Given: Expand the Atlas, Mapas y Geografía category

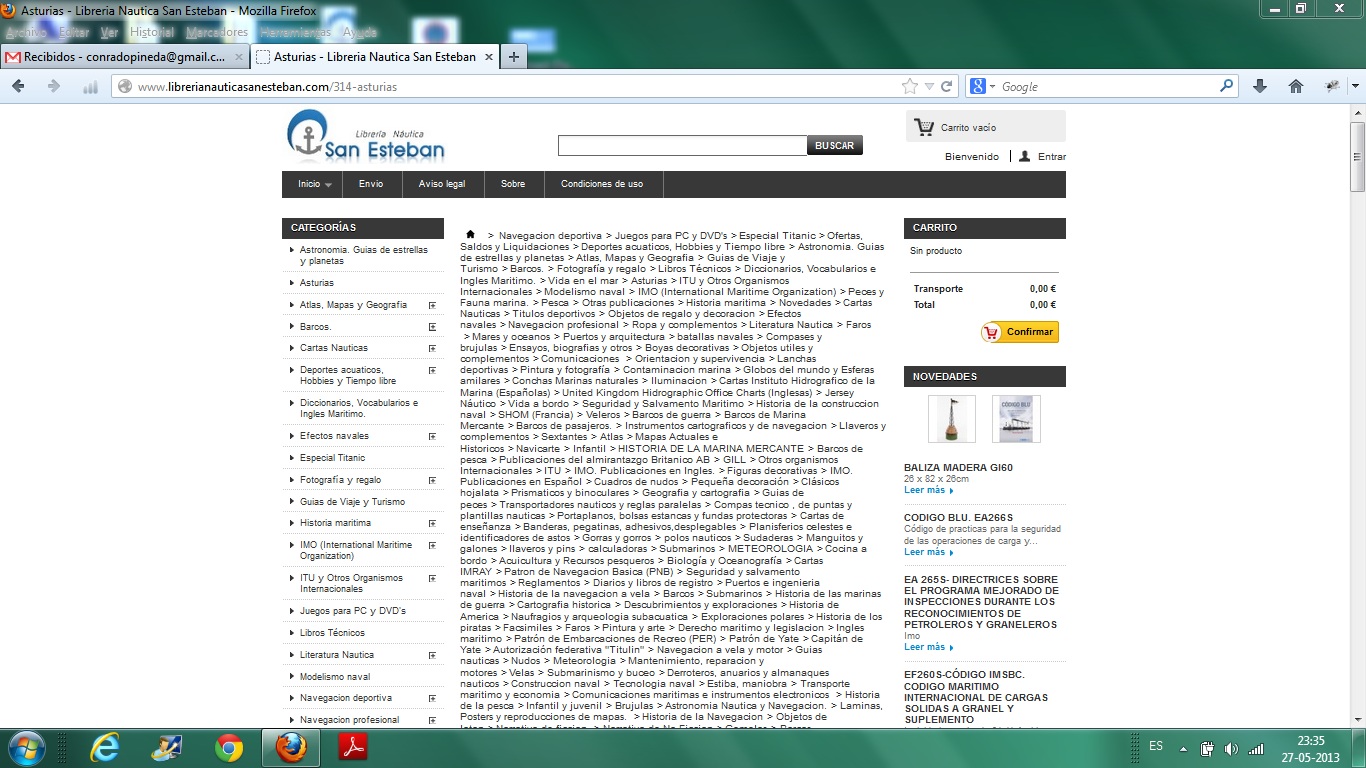Looking at the screenshot, I should [x=432, y=305].
